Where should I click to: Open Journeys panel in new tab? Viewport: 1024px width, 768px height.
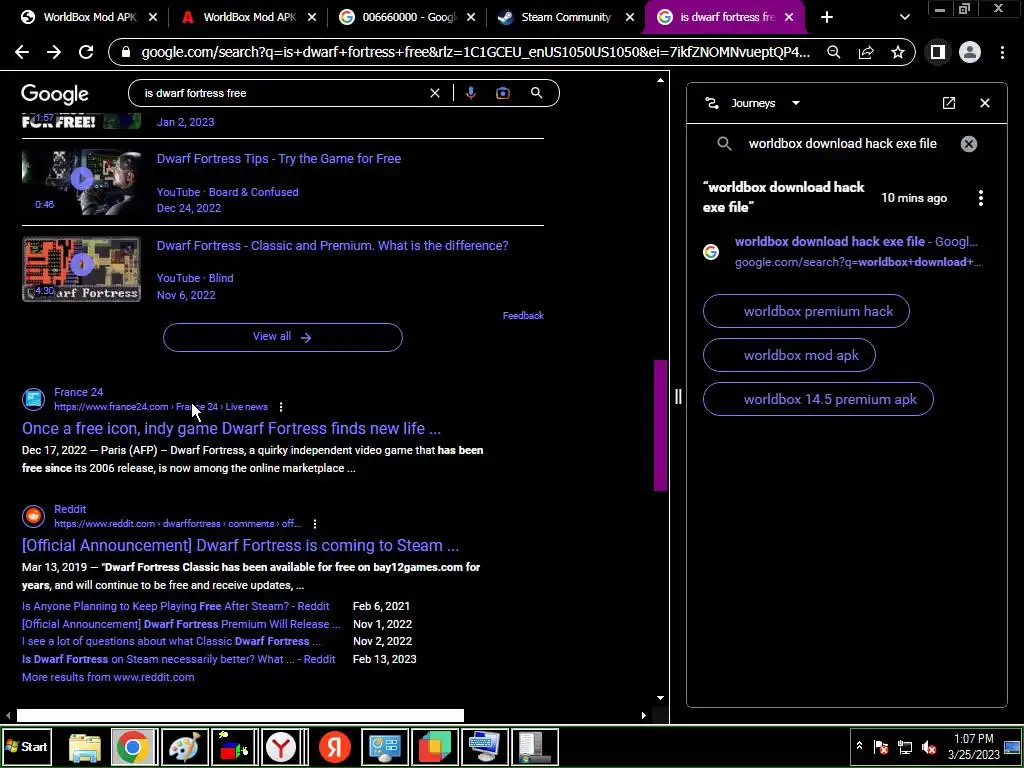pyautogui.click(x=949, y=103)
